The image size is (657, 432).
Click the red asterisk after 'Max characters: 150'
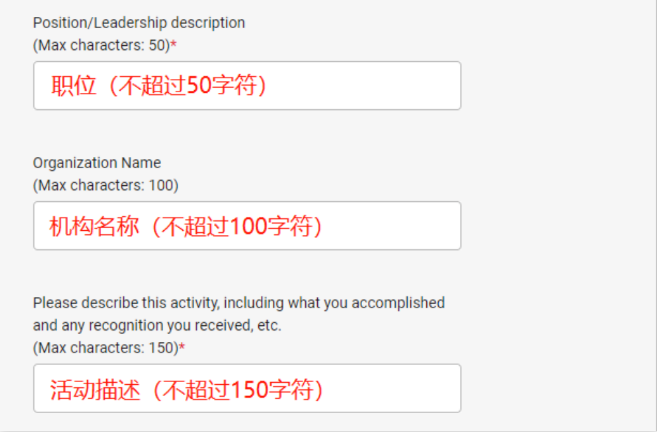click(x=182, y=346)
